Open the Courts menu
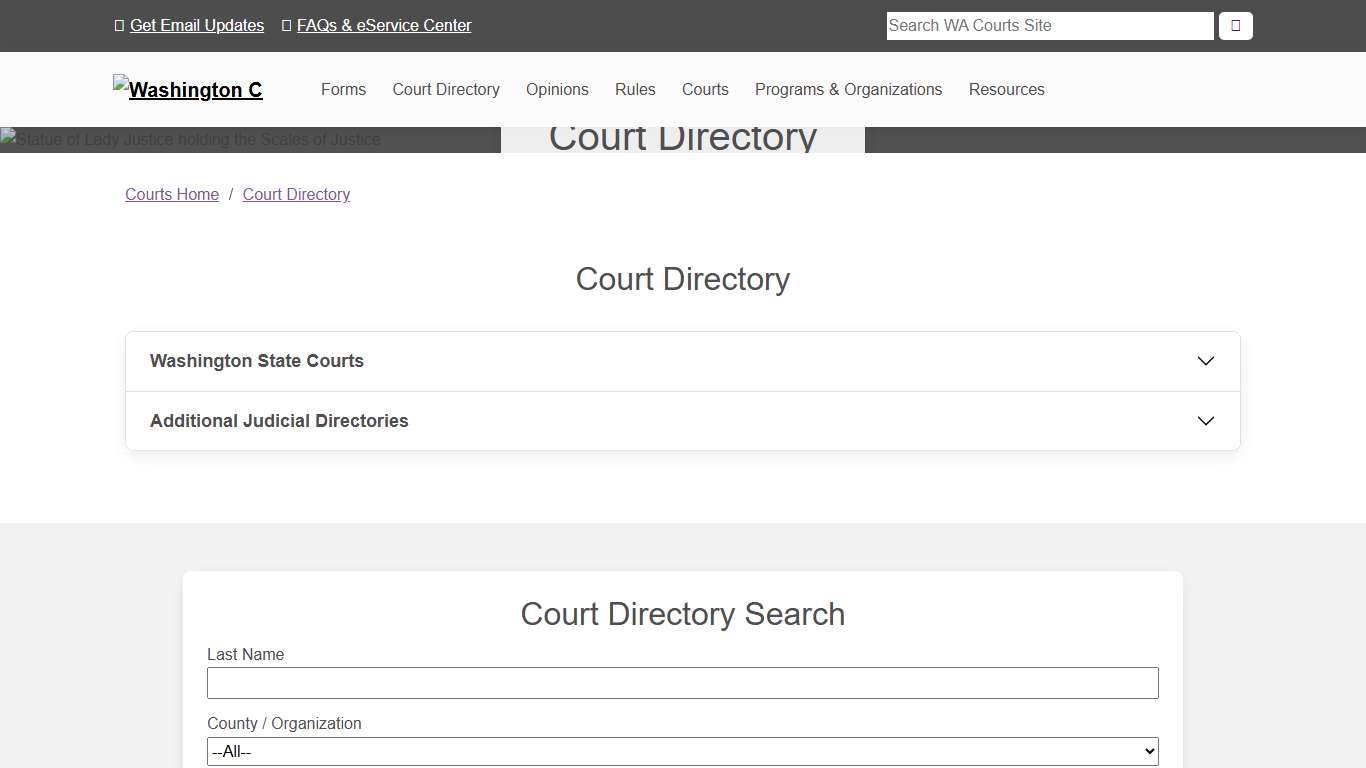Screen dimensions: 1366x768 tap(705, 89)
